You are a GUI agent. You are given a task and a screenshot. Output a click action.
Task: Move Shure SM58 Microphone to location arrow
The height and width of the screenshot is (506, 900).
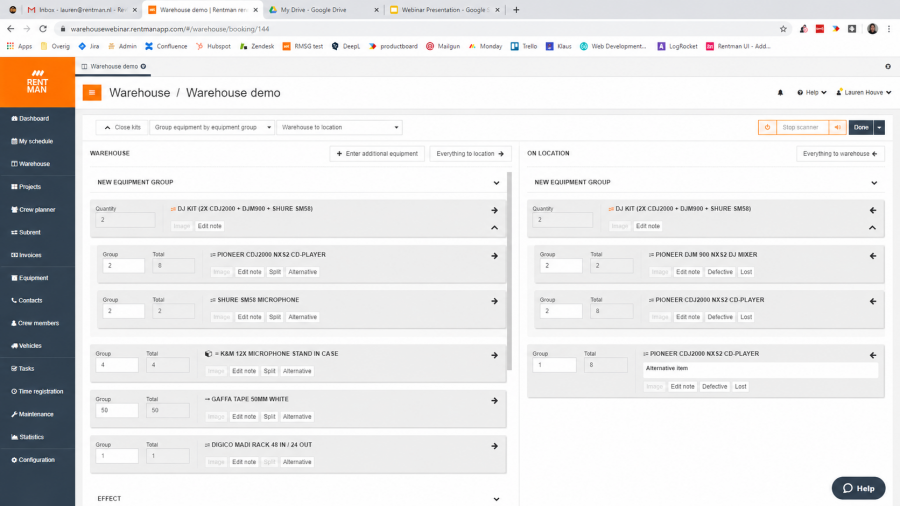tap(494, 301)
